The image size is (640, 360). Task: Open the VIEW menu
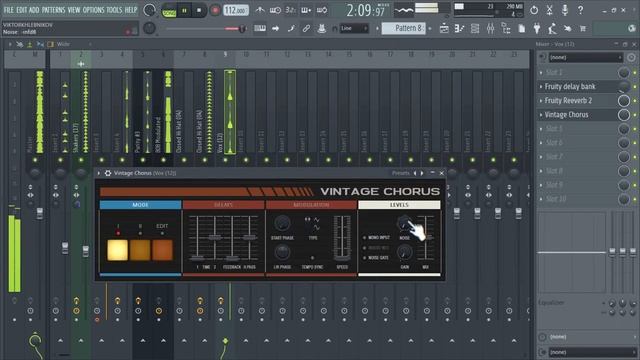(x=74, y=10)
